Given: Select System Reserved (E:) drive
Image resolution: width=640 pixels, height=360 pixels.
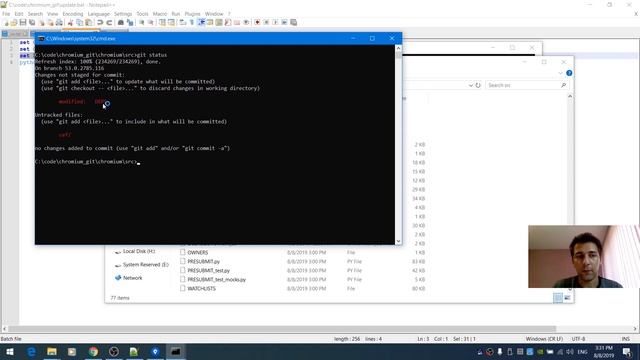Looking at the screenshot, I should 142,265.
